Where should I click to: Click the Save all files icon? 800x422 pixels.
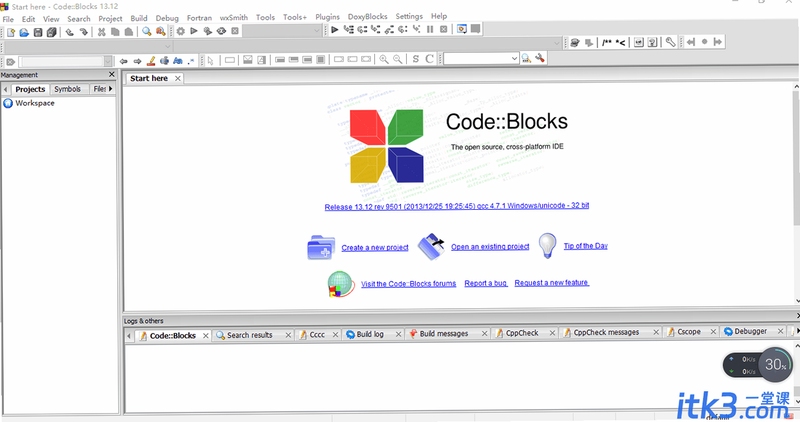pyautogui.click(x=52, y=32)
